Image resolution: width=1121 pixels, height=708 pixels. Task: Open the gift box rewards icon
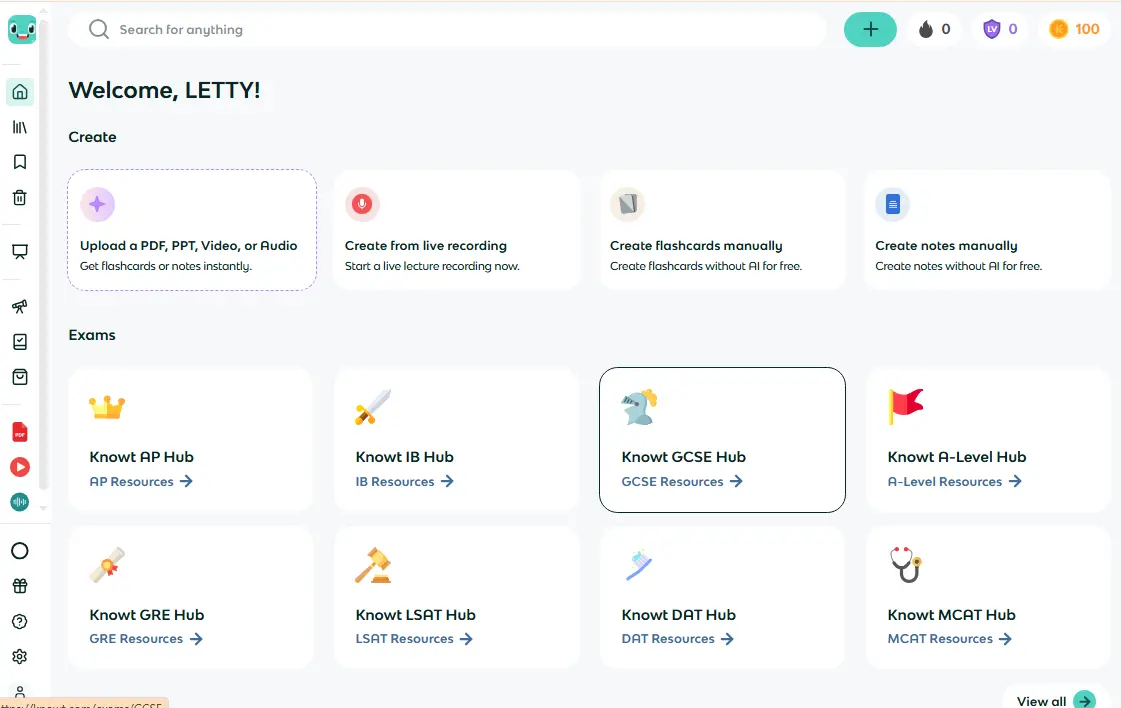pyautogui.click(x=20, y=586)
